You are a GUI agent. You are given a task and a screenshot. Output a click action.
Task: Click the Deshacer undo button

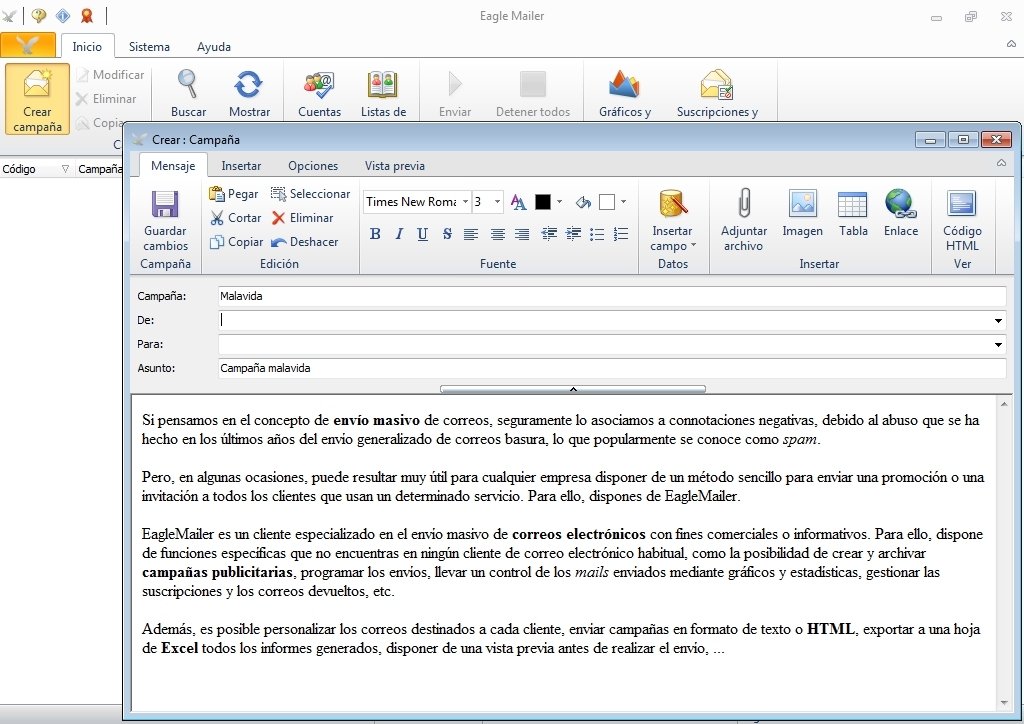click(304, 242)
